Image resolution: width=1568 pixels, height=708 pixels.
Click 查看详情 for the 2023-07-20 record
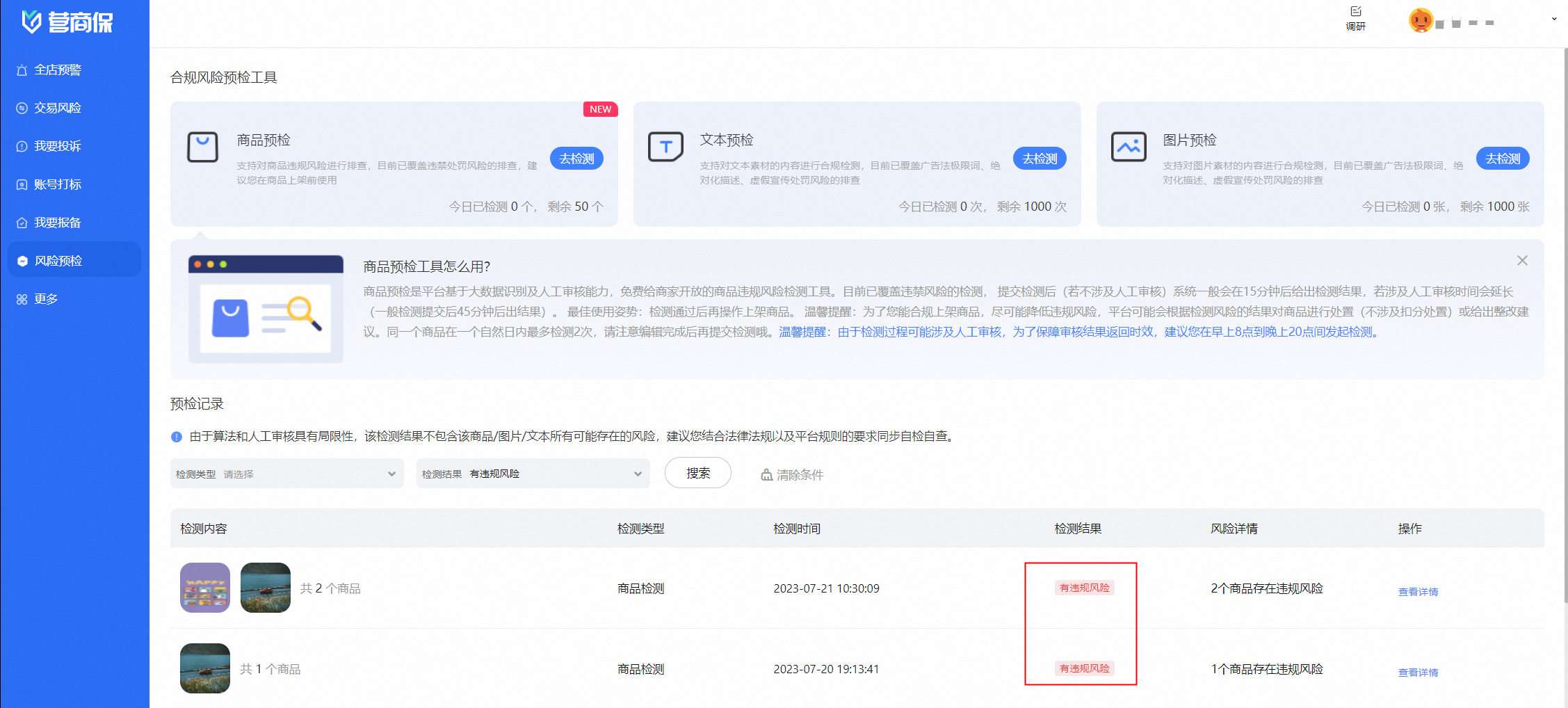point(1418,673)
